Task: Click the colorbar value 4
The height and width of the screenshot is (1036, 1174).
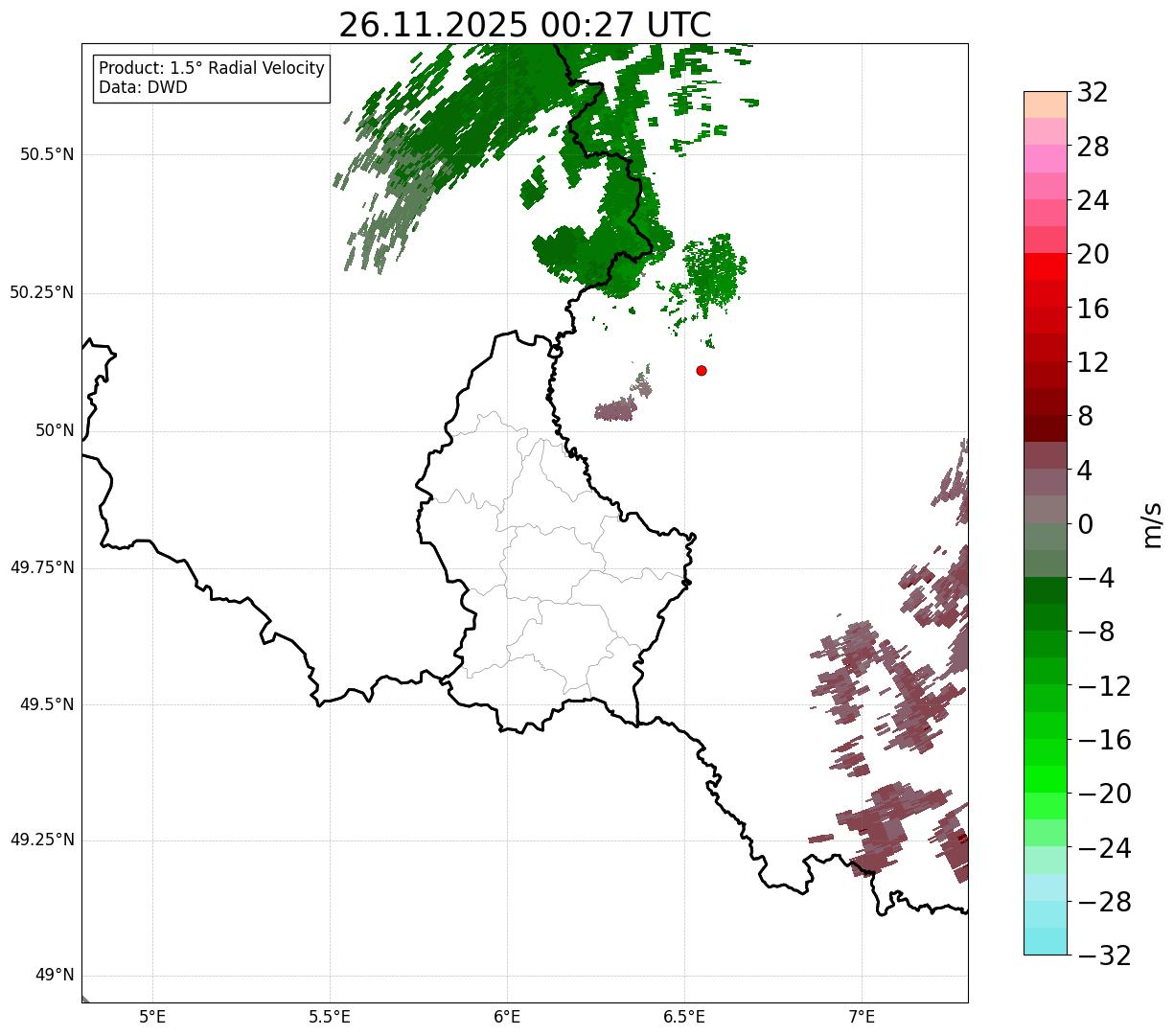Action: click(x=1085, y=471)
